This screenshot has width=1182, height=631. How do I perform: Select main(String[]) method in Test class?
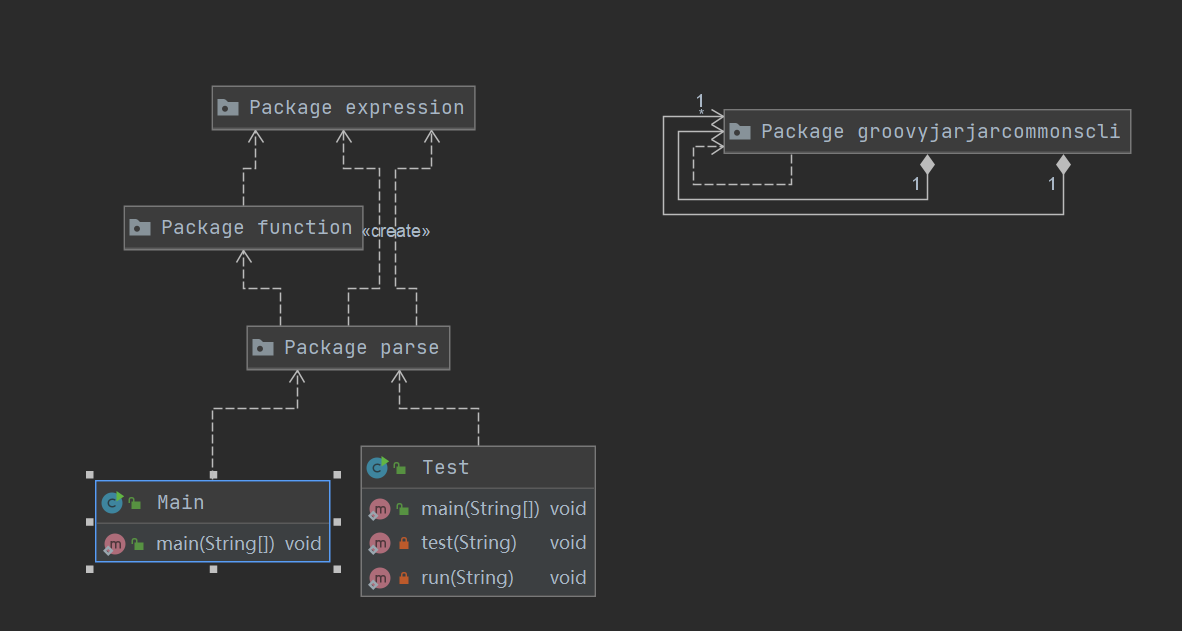coord(480,509)
